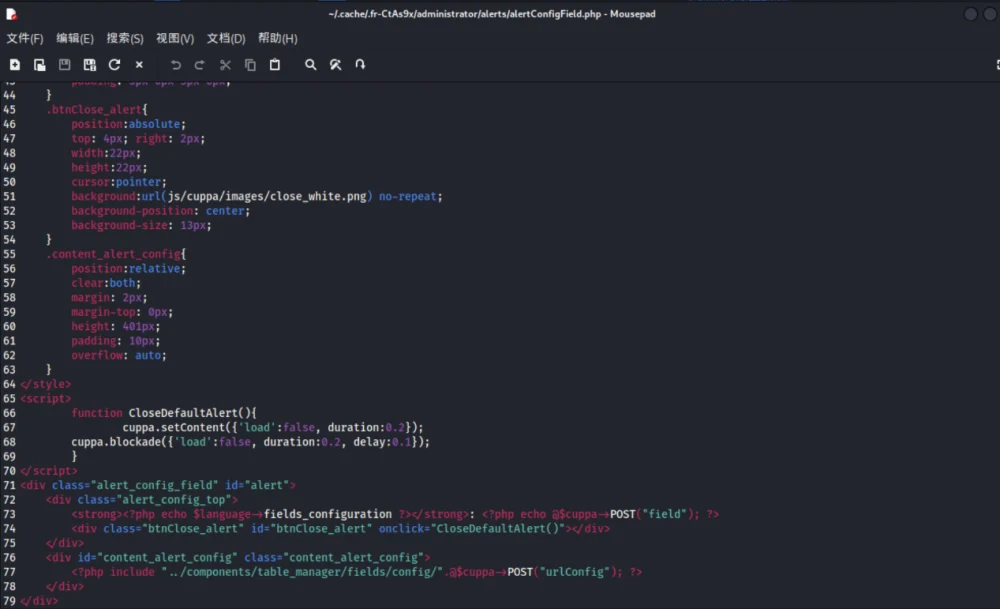Image resolution: width=1000 pixels, height=609 pixels.
Task: Open the 编辑(E) menu
Action: [x=75, y=38]
